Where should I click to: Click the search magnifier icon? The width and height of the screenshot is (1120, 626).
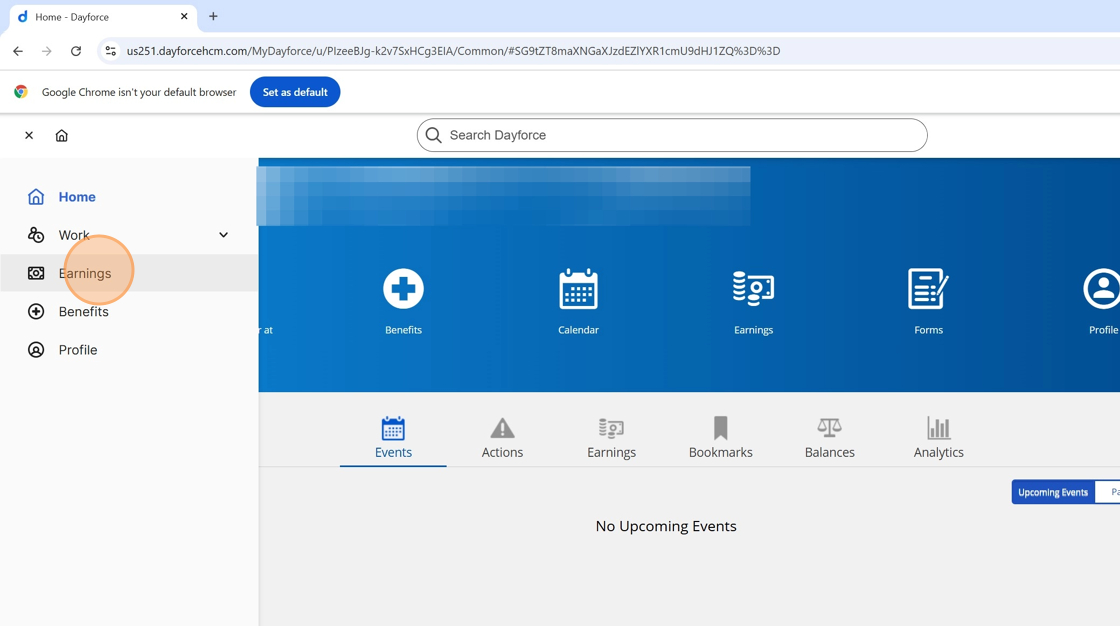point(434,135)
